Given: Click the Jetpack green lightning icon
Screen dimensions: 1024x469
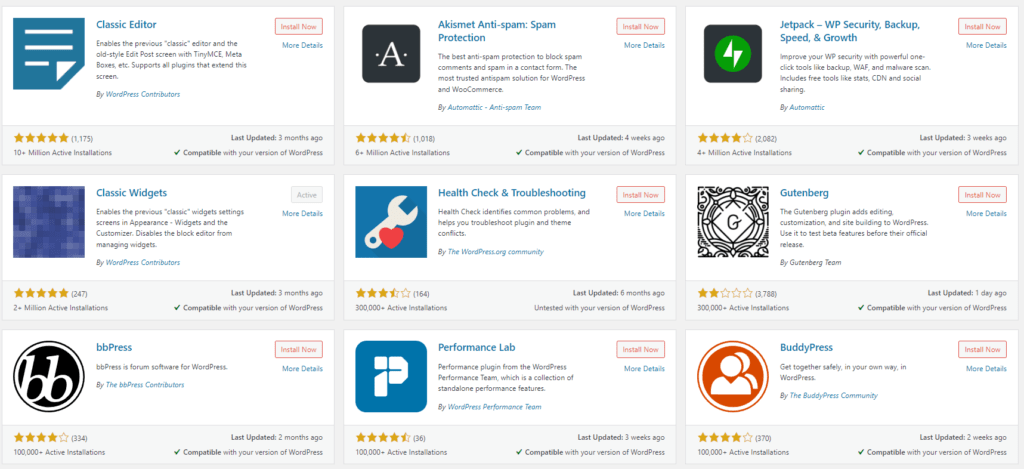Looking at the screenshot, I should [x=733, y=54].
